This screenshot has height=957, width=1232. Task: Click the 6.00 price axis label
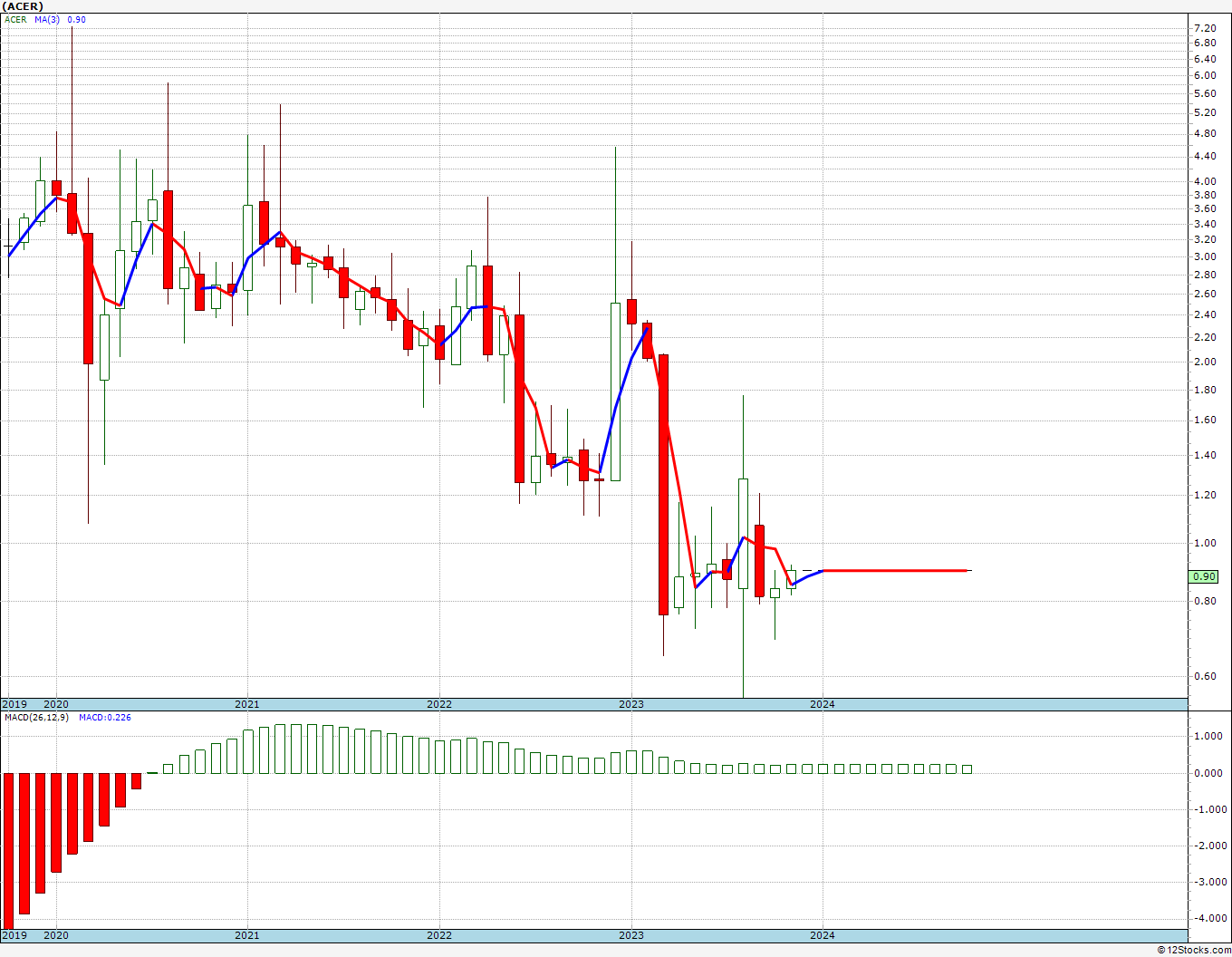pyautogui.click(x=1205, y=75)
